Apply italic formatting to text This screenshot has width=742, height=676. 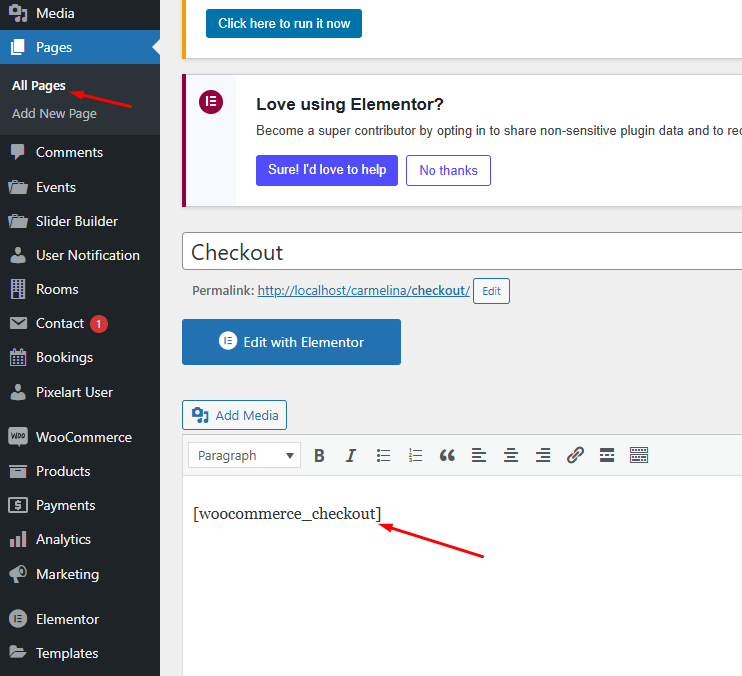pos(351,455)
